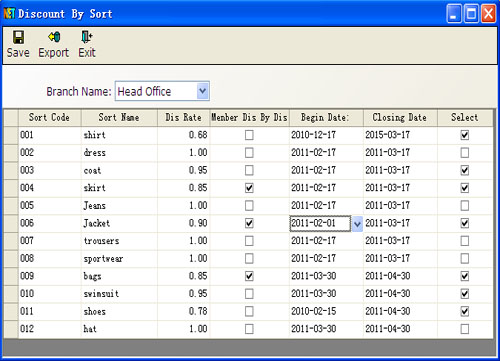
Task: Click Begin Date 2010-12-17
Action: pyautogui.click(x=326, y=135)
